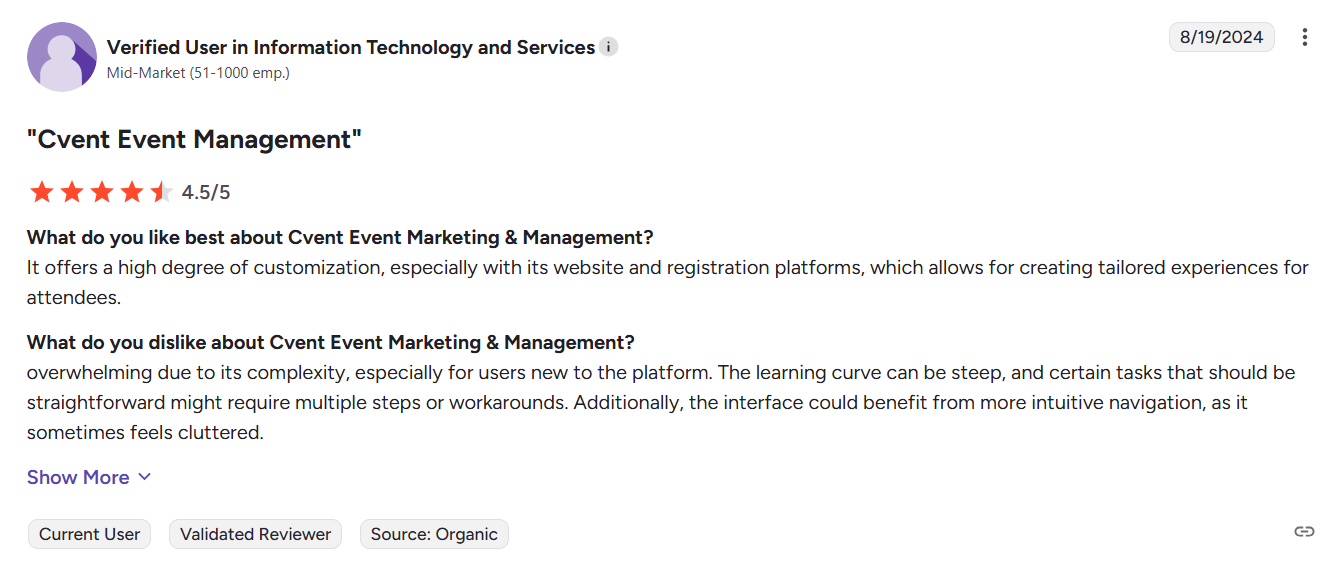This screenshot has height=576, width=1341.
Task: Select the Source: Organic tag
Action: 434,534
